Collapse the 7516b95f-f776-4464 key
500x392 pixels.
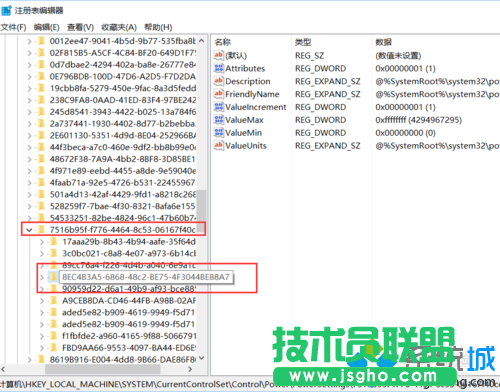29,230
